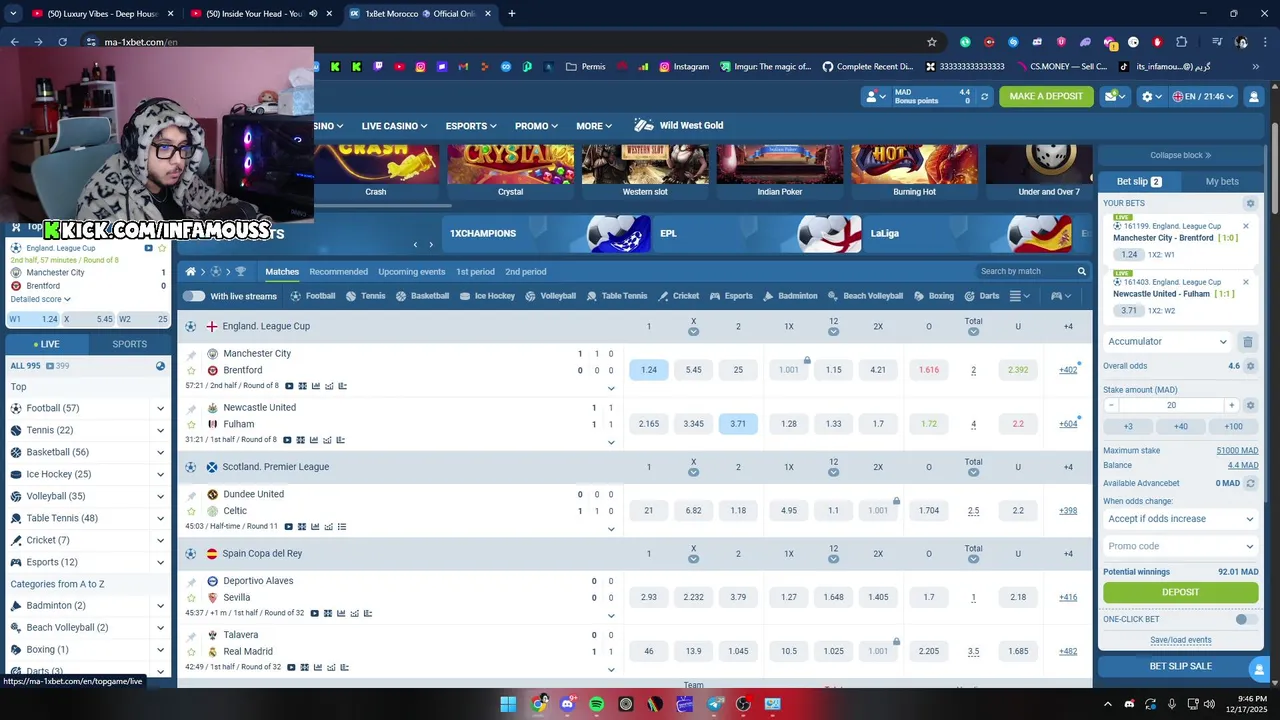Filter matches by Cricket sport icon
1280x720 pixels.
pyautogui.click(x=679, y=296)
